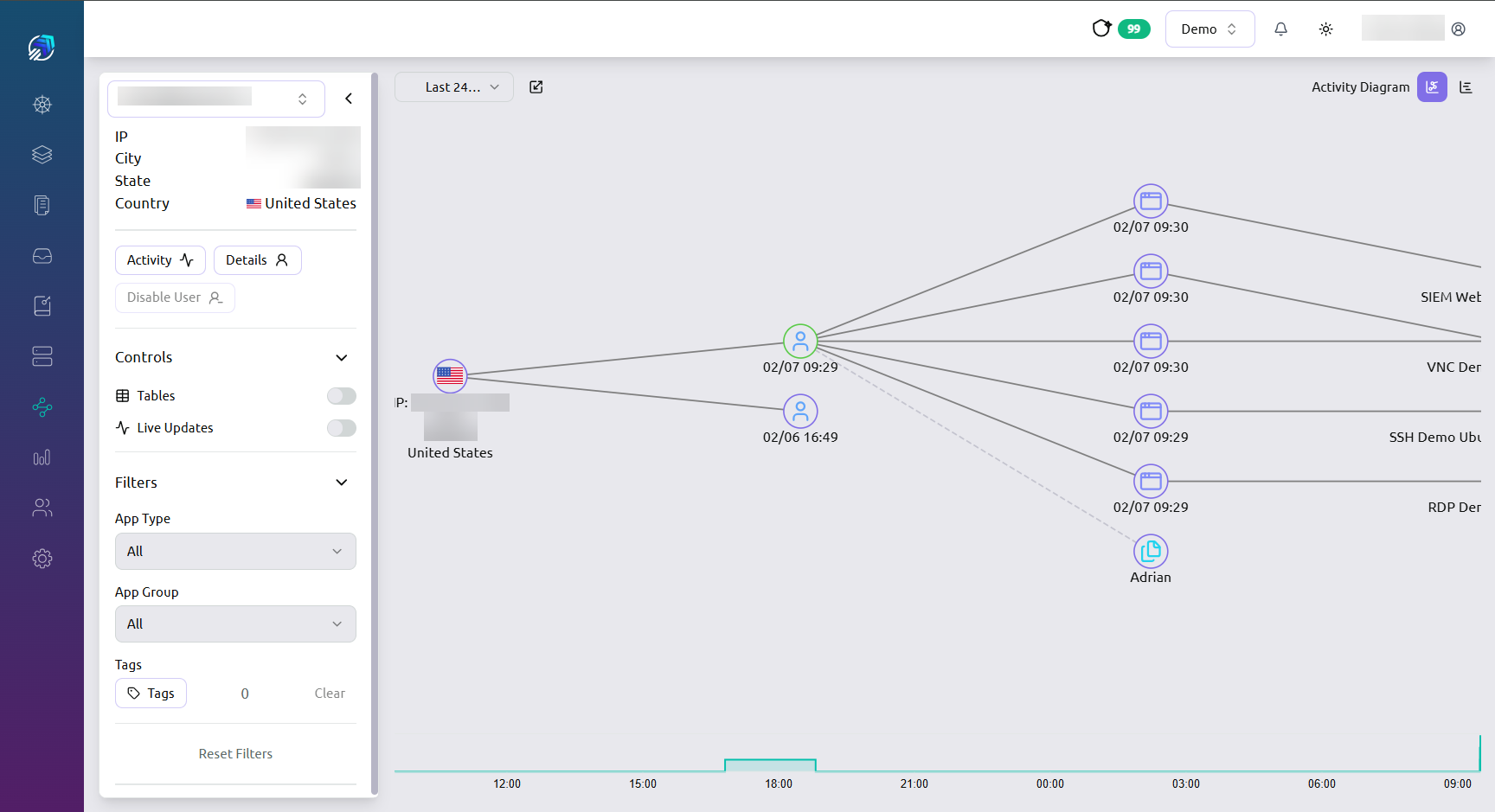The height and width of the screenshot is (812, 1495).
Task: Open the analytics bar-chart icon in the sidebar
Action: point(42,457)
